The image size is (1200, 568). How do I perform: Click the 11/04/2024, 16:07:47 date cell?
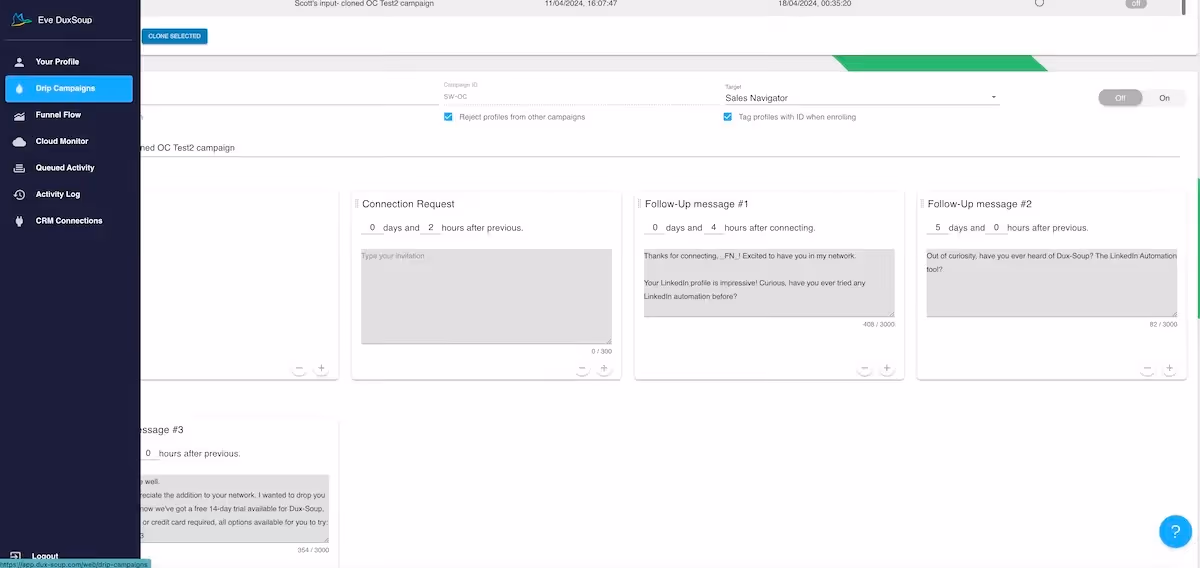581,4
